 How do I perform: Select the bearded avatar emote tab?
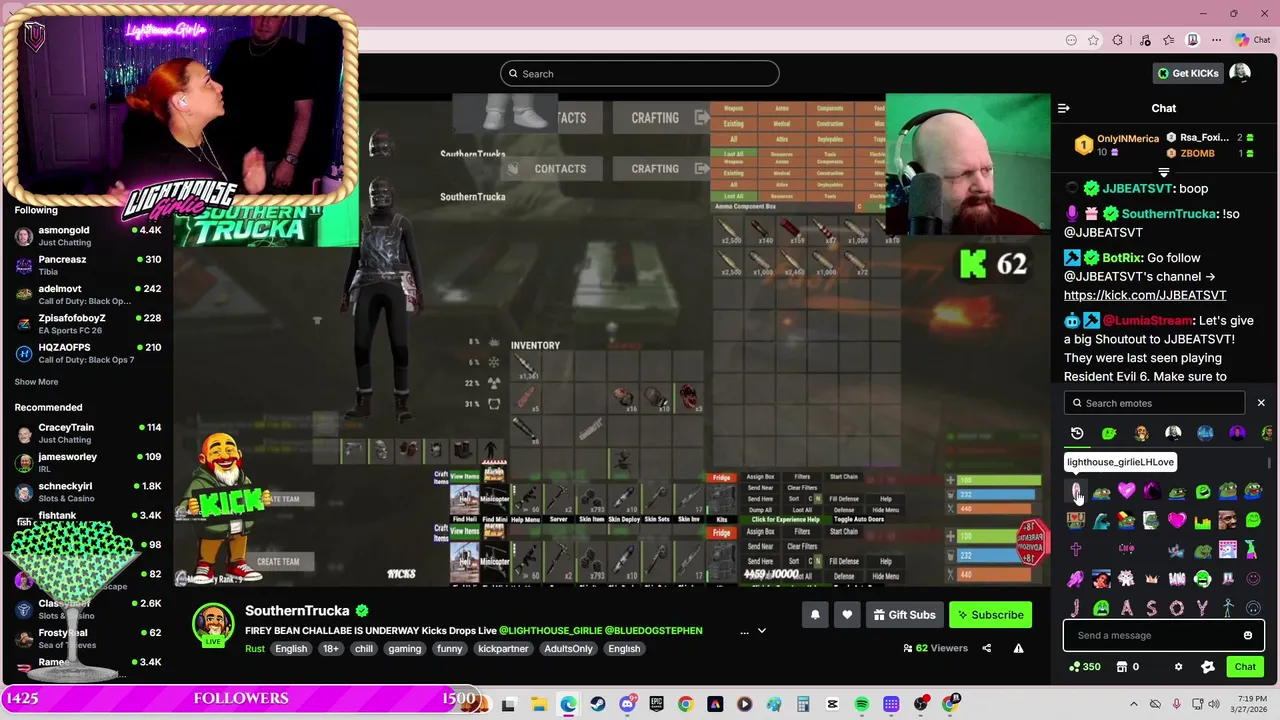pos(1141,433)
